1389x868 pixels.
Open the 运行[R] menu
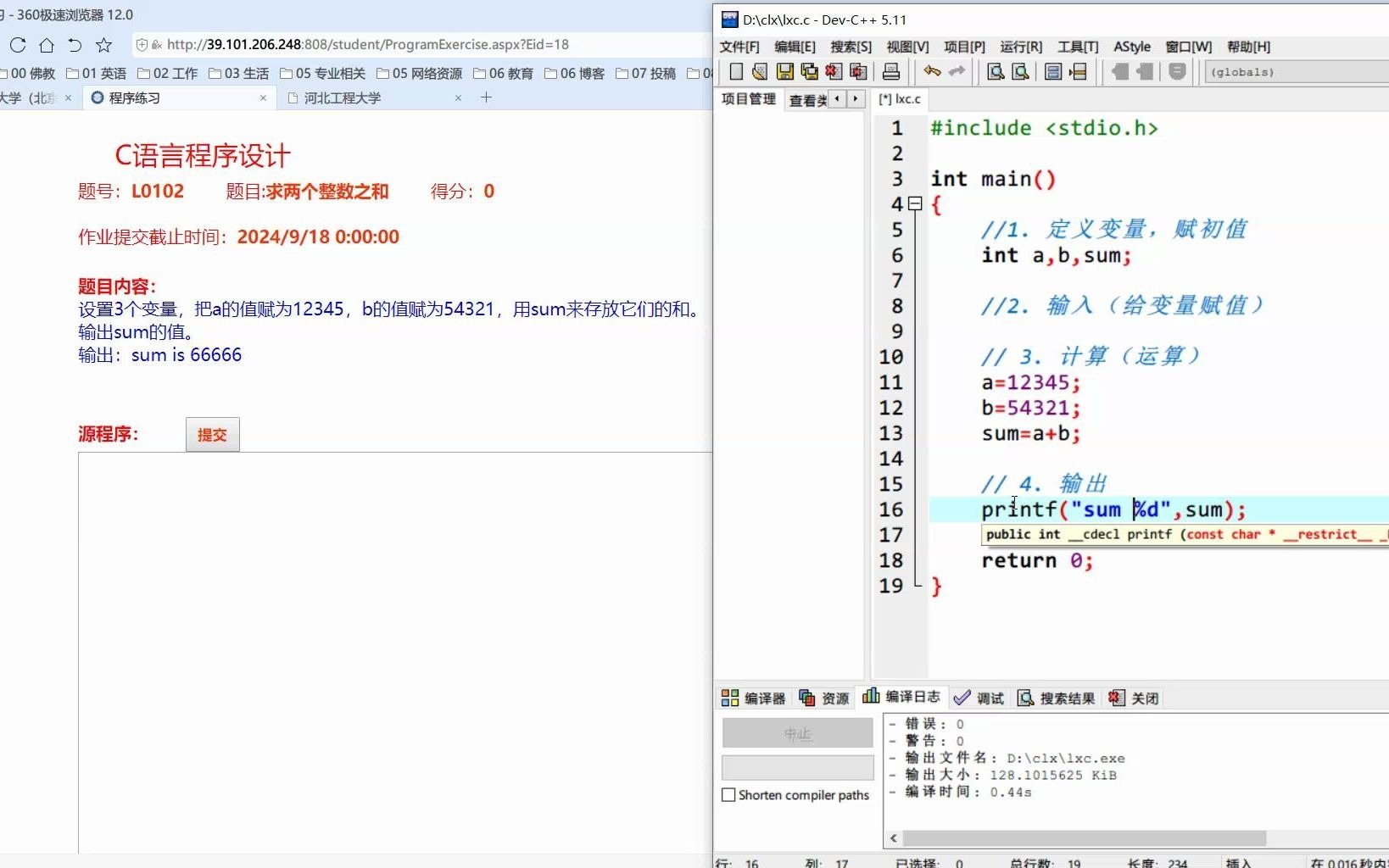[1021, 47]
